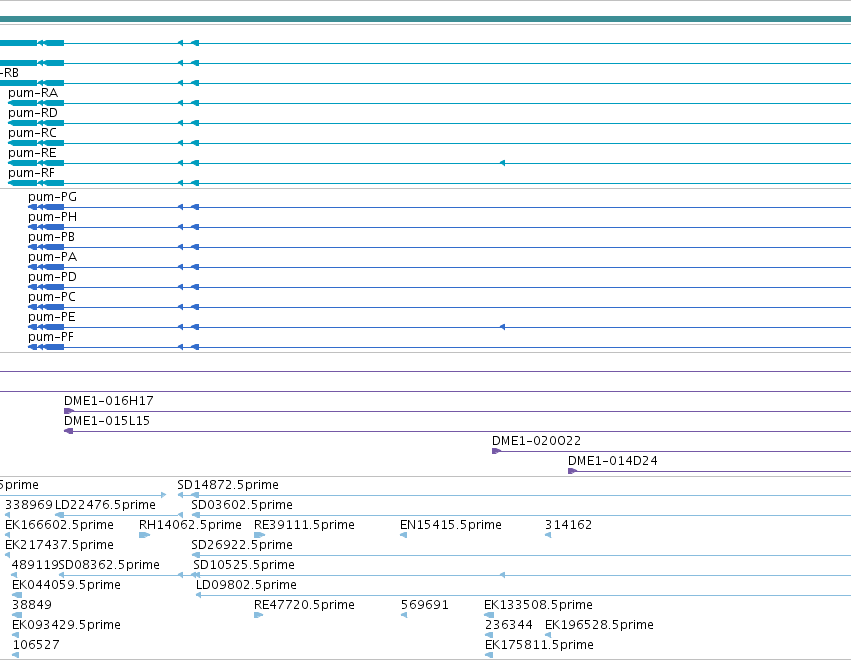Viewport: 851px width, 660px height.
Task: Click the EK175811.5prime EST block
Action: pos(489,655)
